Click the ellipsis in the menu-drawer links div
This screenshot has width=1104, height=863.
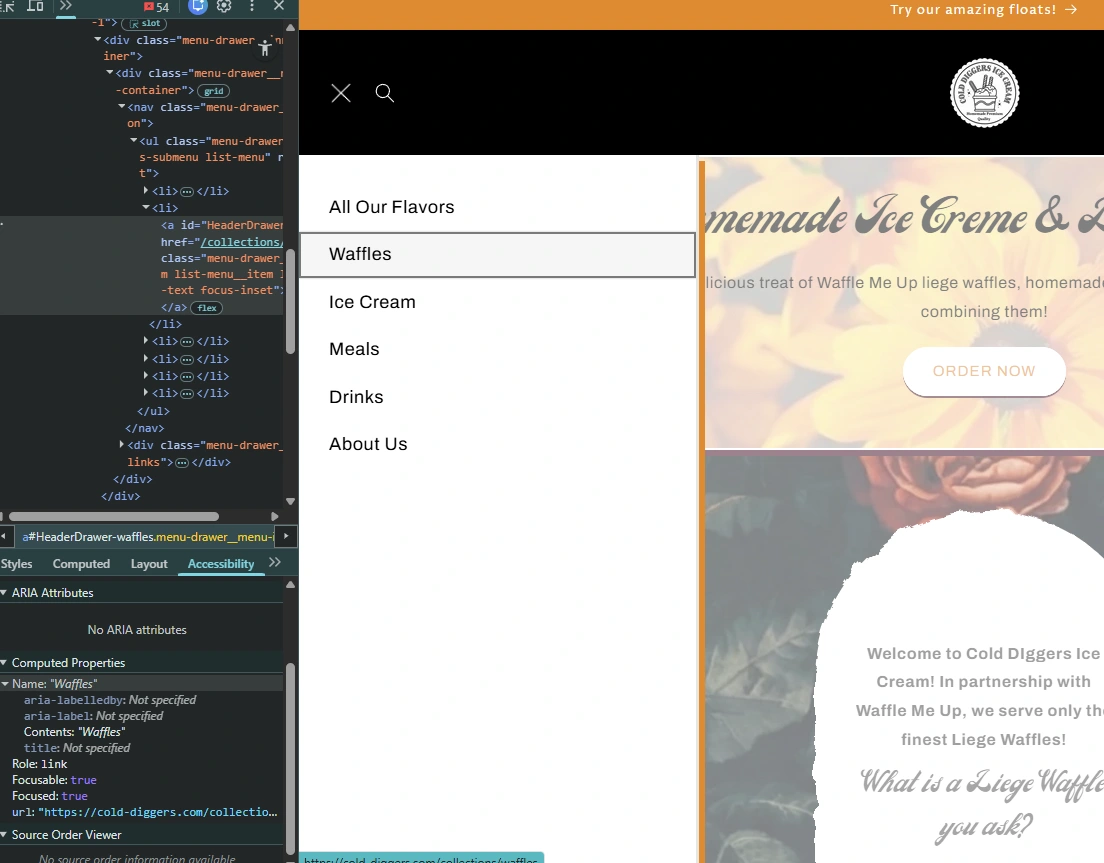pos(182,462)
